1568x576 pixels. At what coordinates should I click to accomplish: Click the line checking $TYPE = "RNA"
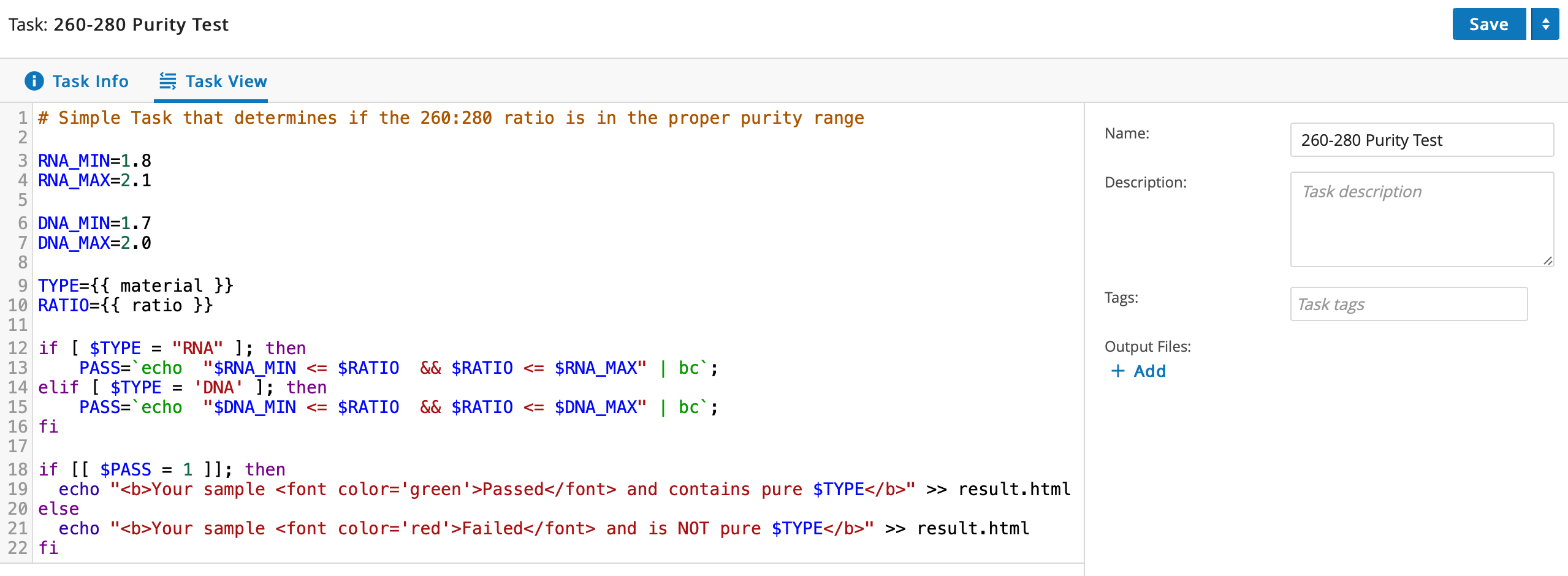172,348
